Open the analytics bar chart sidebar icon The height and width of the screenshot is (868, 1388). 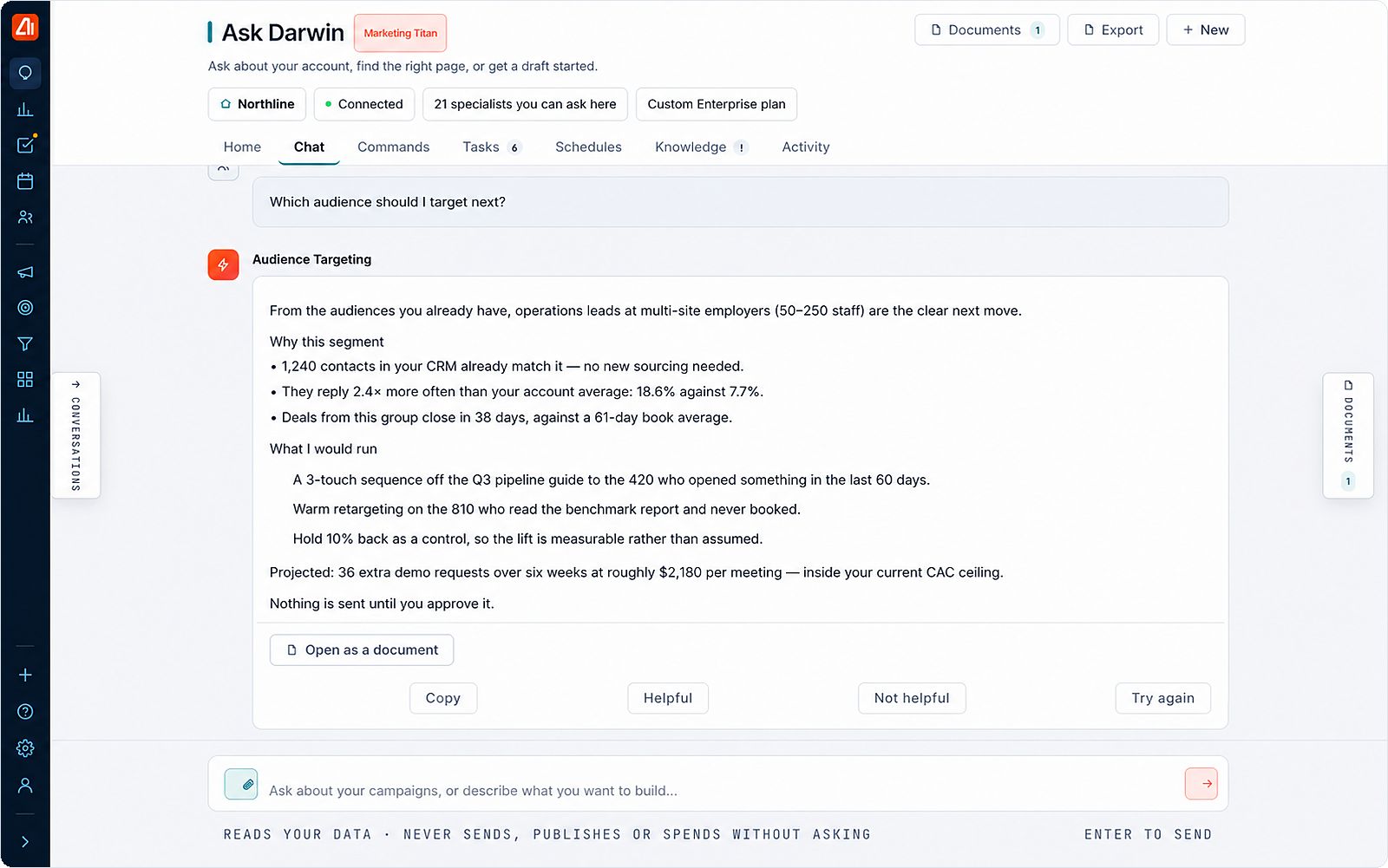[x=25, y=109]
